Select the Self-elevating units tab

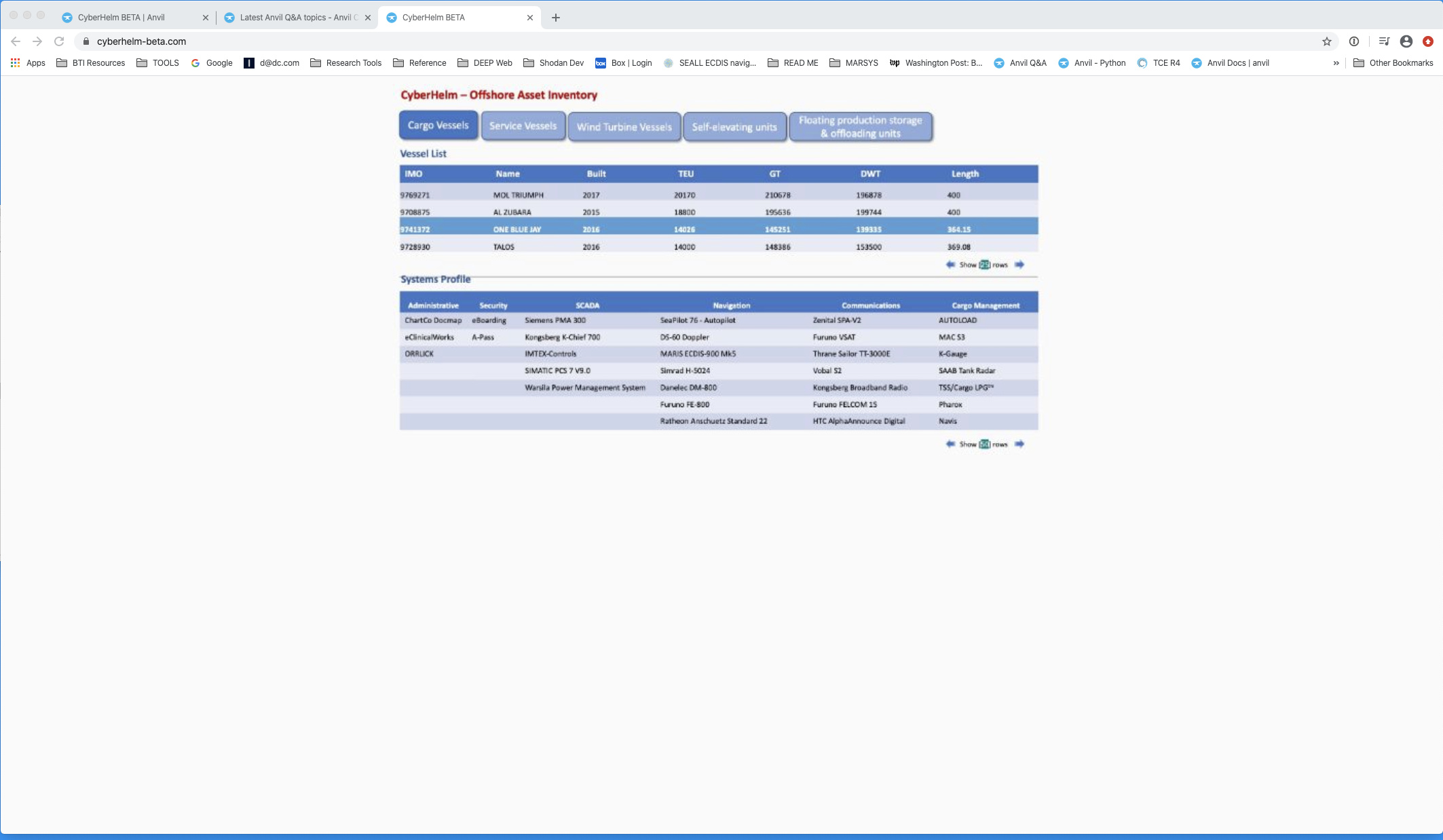(734, 127)
